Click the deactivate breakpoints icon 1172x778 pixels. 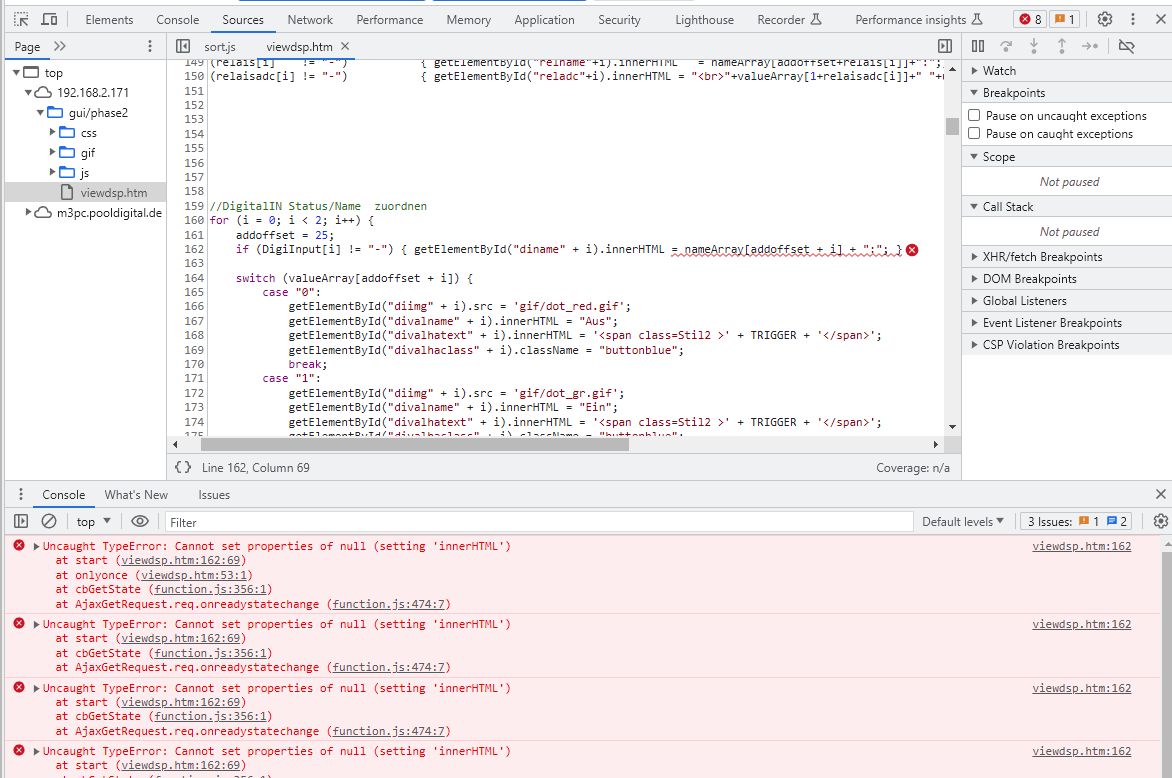(x=1126, y=46)
